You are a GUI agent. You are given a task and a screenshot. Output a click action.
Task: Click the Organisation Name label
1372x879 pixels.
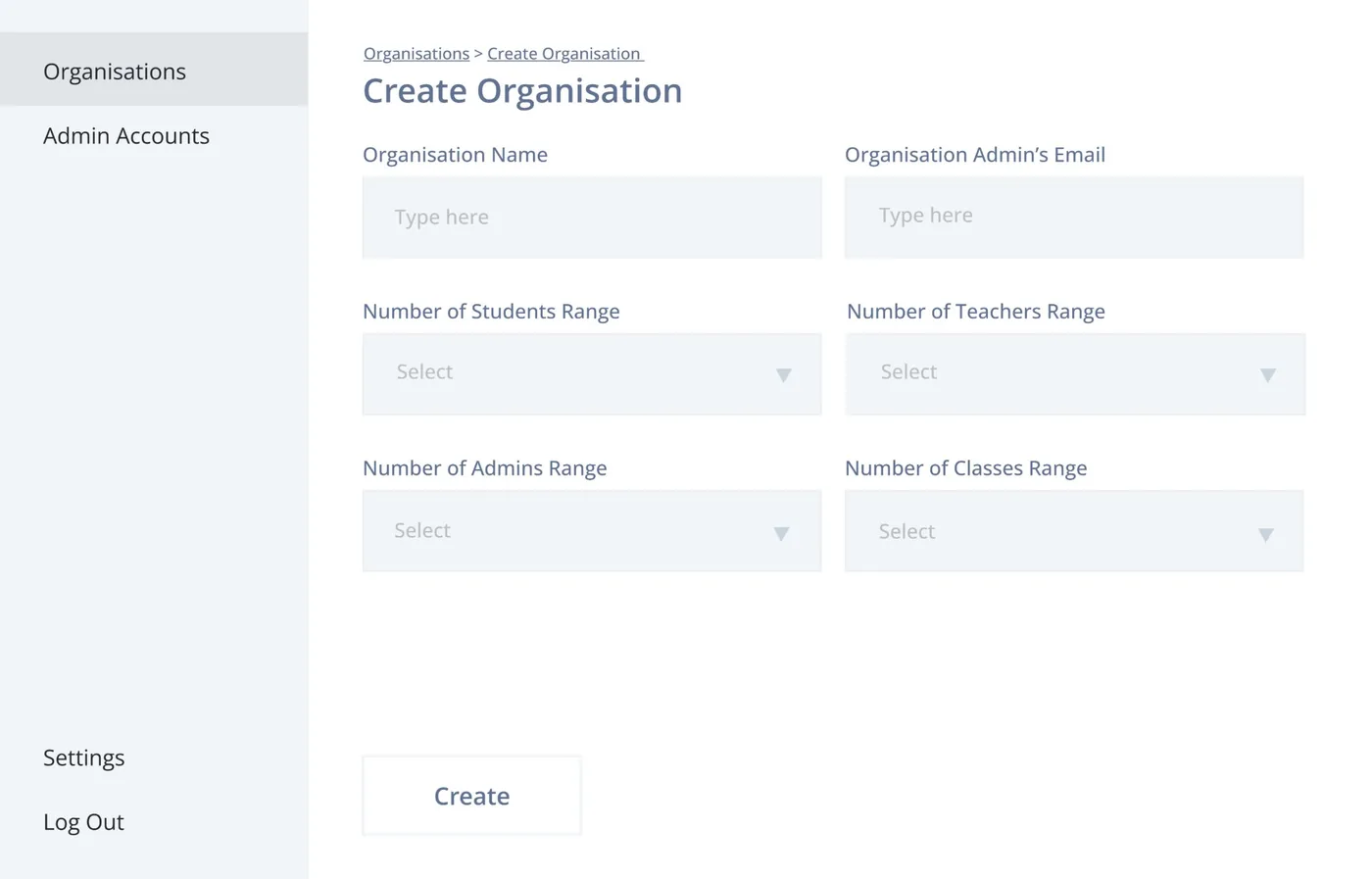pos(455,154)
